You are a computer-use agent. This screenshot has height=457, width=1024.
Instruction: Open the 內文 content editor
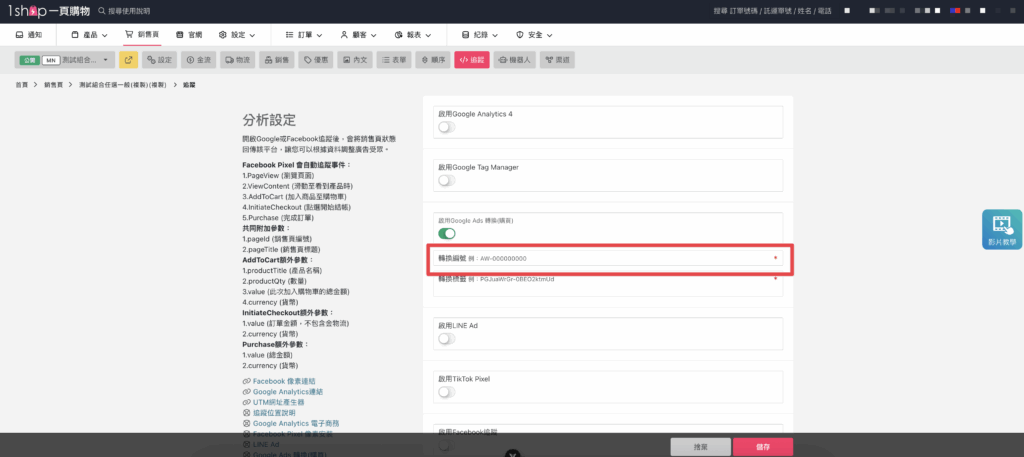pos(355,60)
